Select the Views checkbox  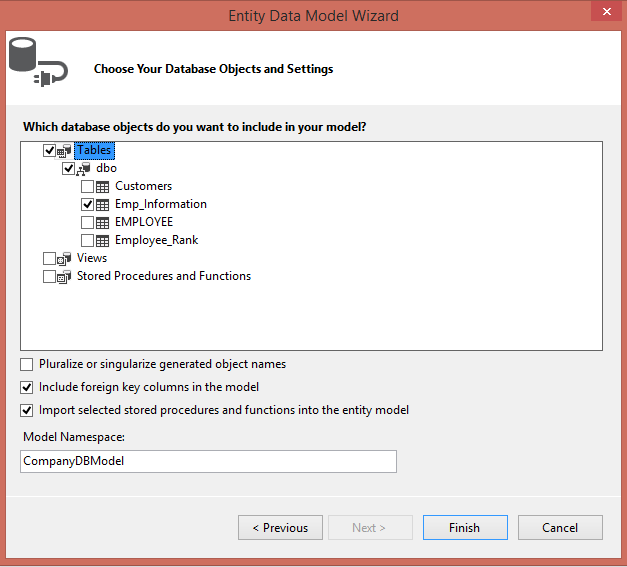click(x=49, y=258)
